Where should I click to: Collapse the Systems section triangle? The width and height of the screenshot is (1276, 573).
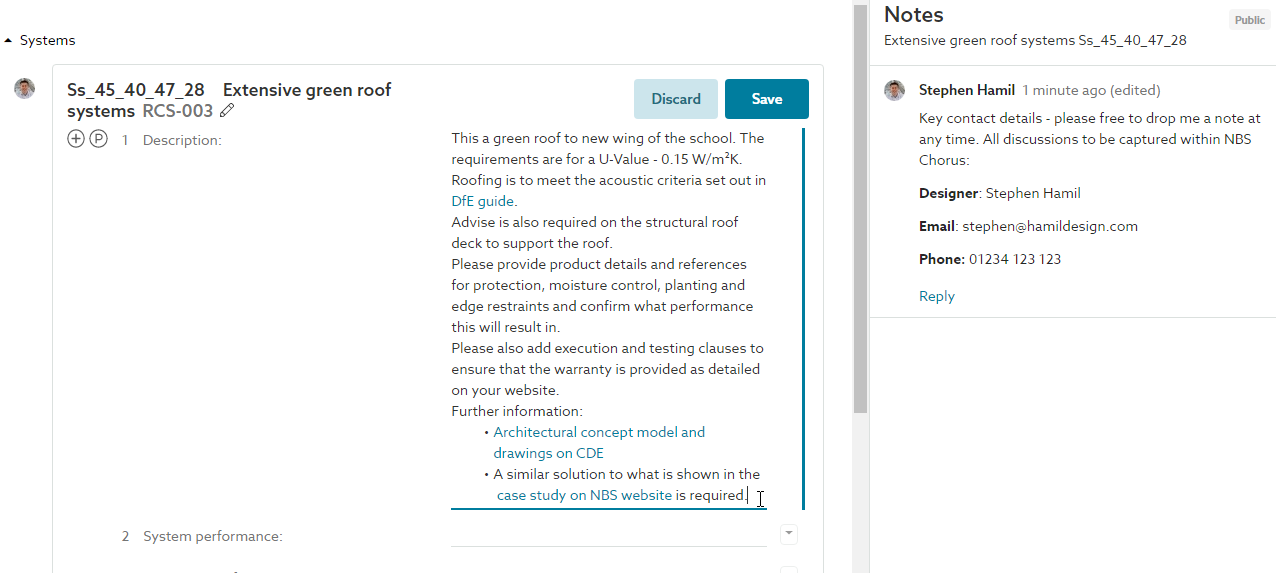tap(9, 41)
